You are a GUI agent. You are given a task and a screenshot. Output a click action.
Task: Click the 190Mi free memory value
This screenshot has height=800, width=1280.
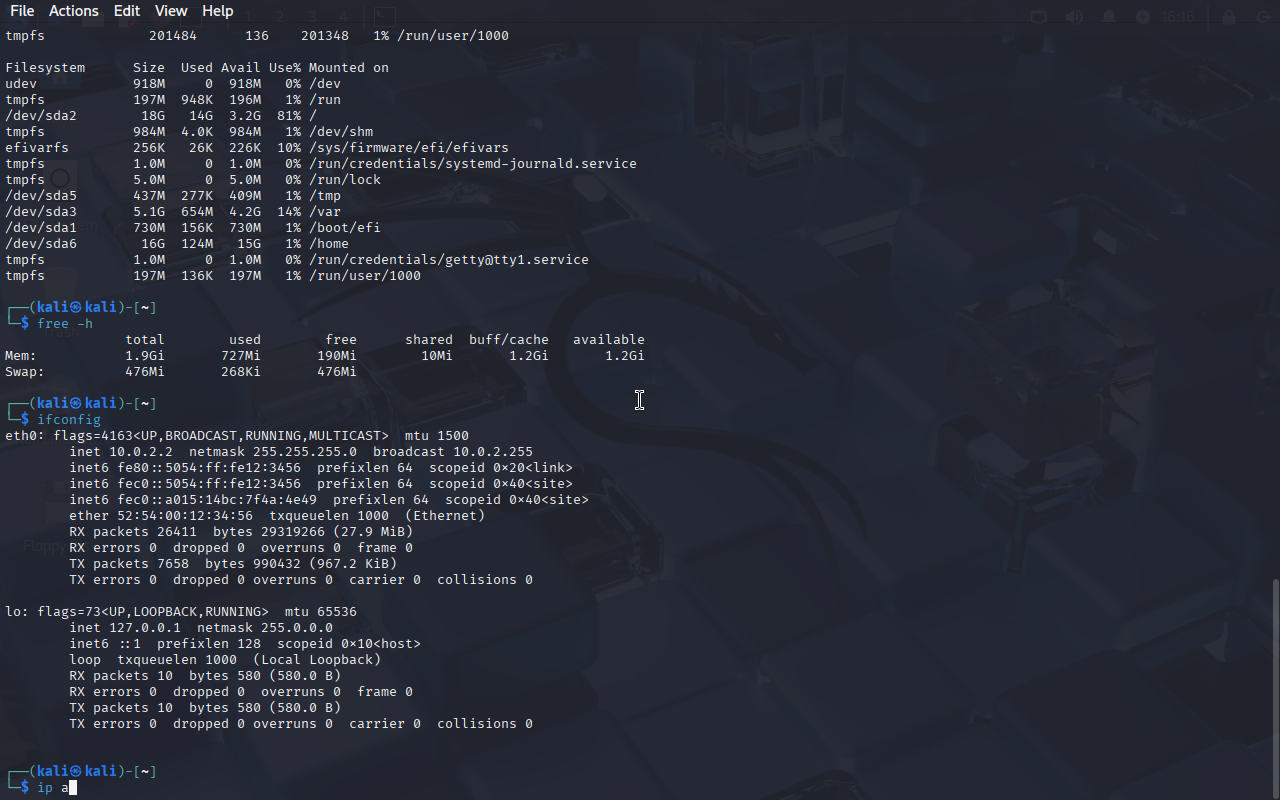(x=337, y=356)
